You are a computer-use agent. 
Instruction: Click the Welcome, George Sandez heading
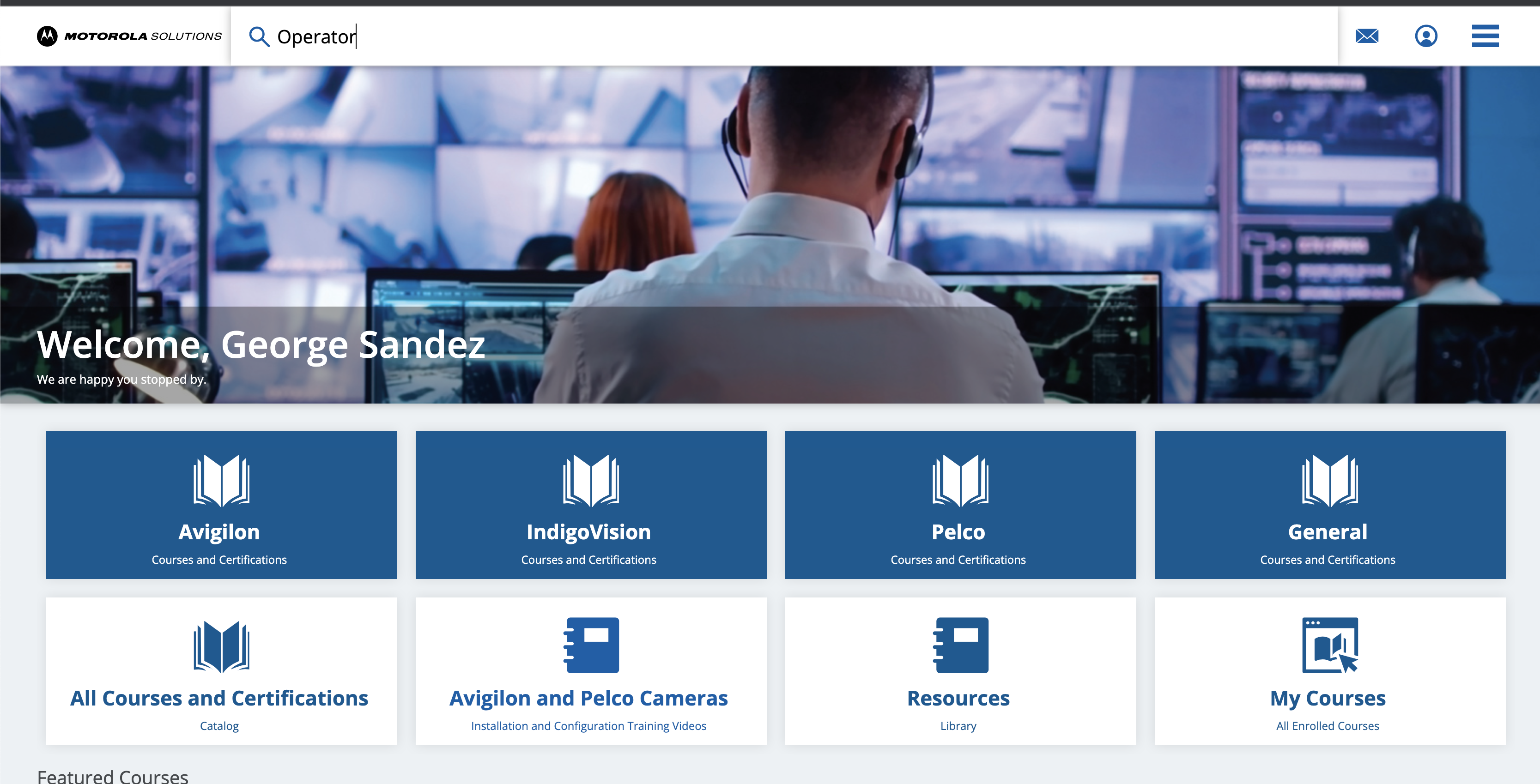pyautogui.click(x=261, y=345)
